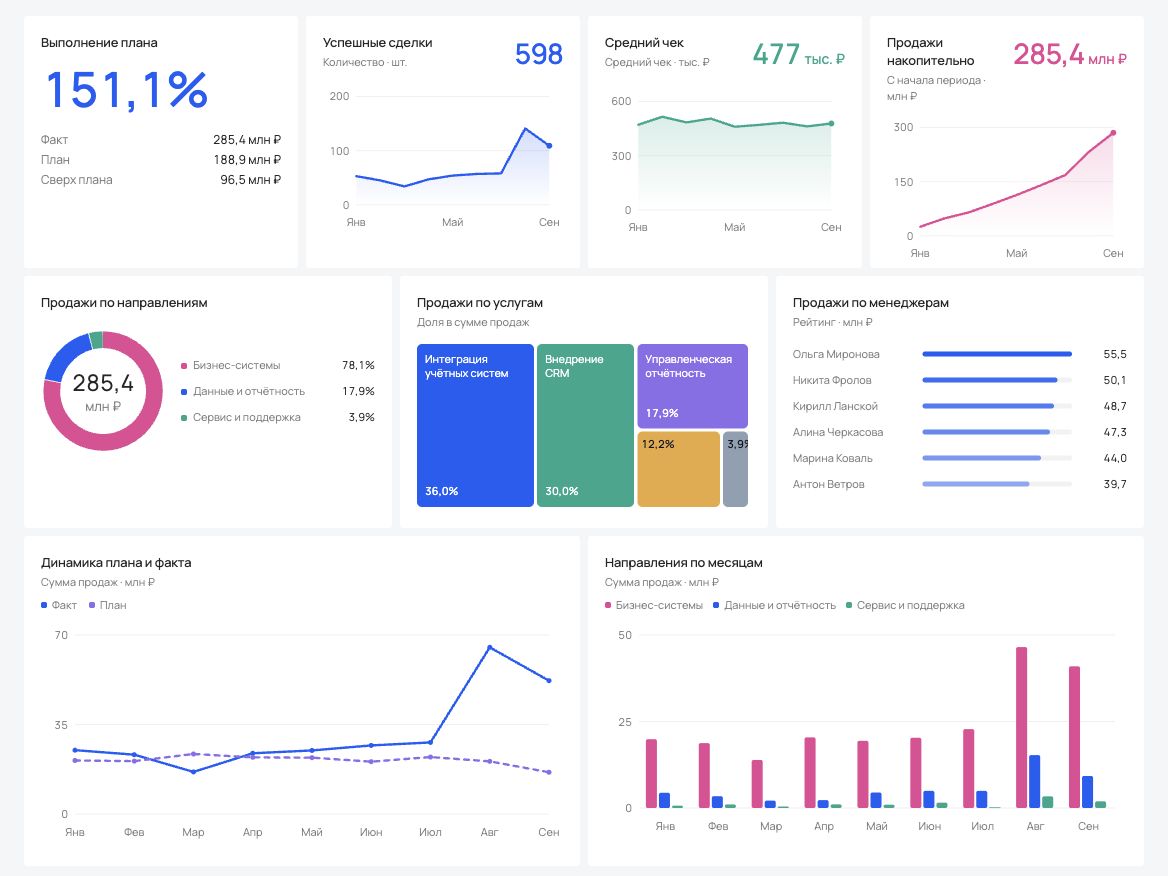Select Данные и отчётность 17,9% in the donut legend
Image resolution: width=1168 pixels, height=876 pixels.
(278, 391)
